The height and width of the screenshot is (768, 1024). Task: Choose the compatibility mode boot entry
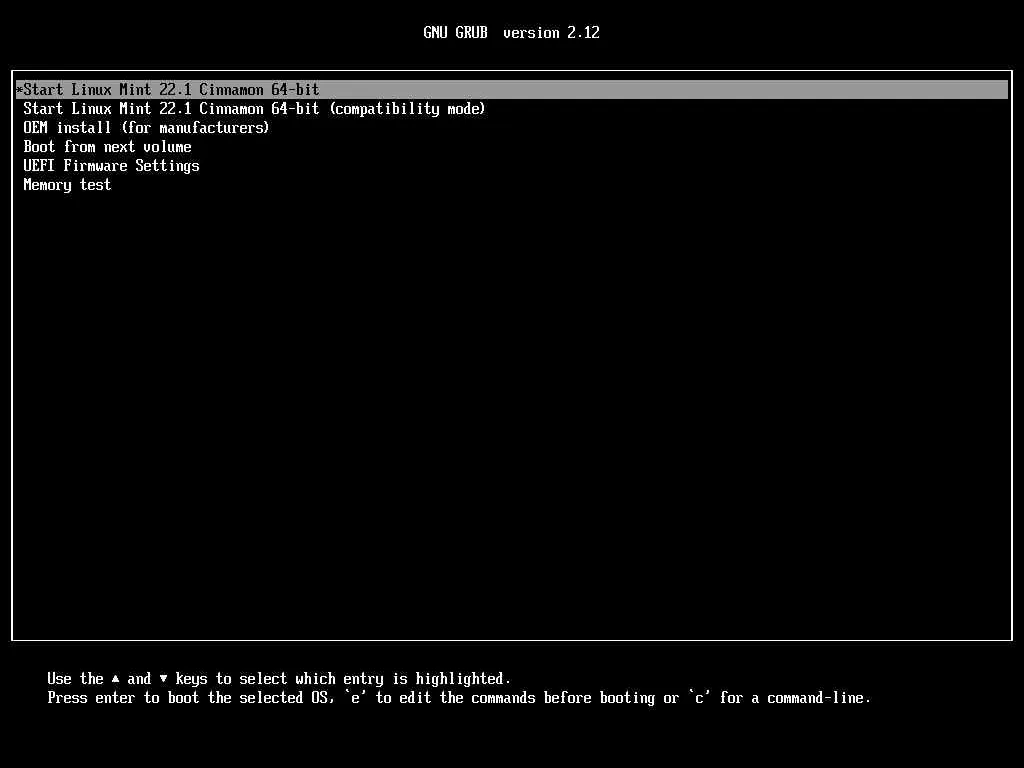coord(254,108)
